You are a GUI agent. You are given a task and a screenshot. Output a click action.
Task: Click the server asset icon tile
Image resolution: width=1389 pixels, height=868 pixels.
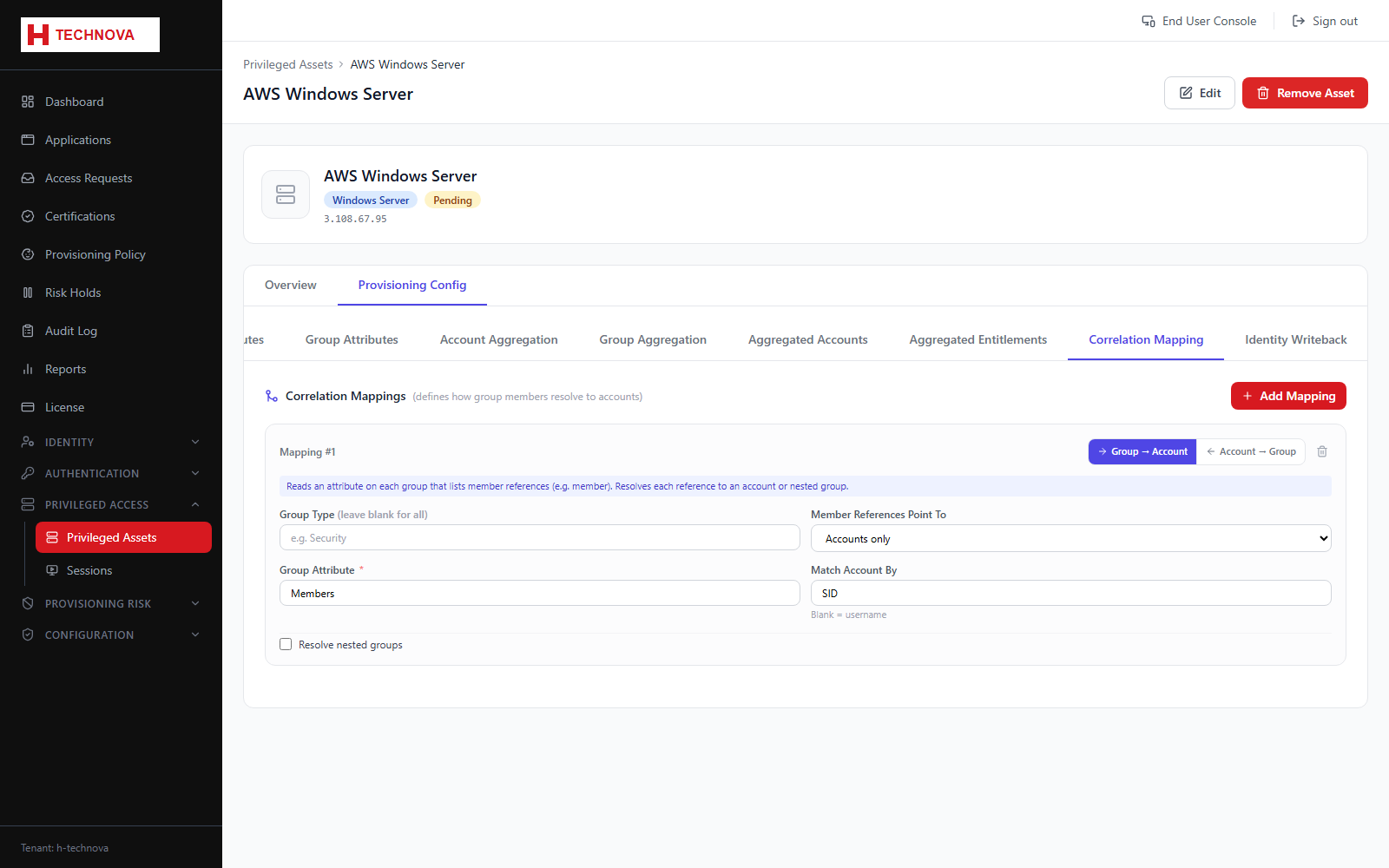coord(286,194)
